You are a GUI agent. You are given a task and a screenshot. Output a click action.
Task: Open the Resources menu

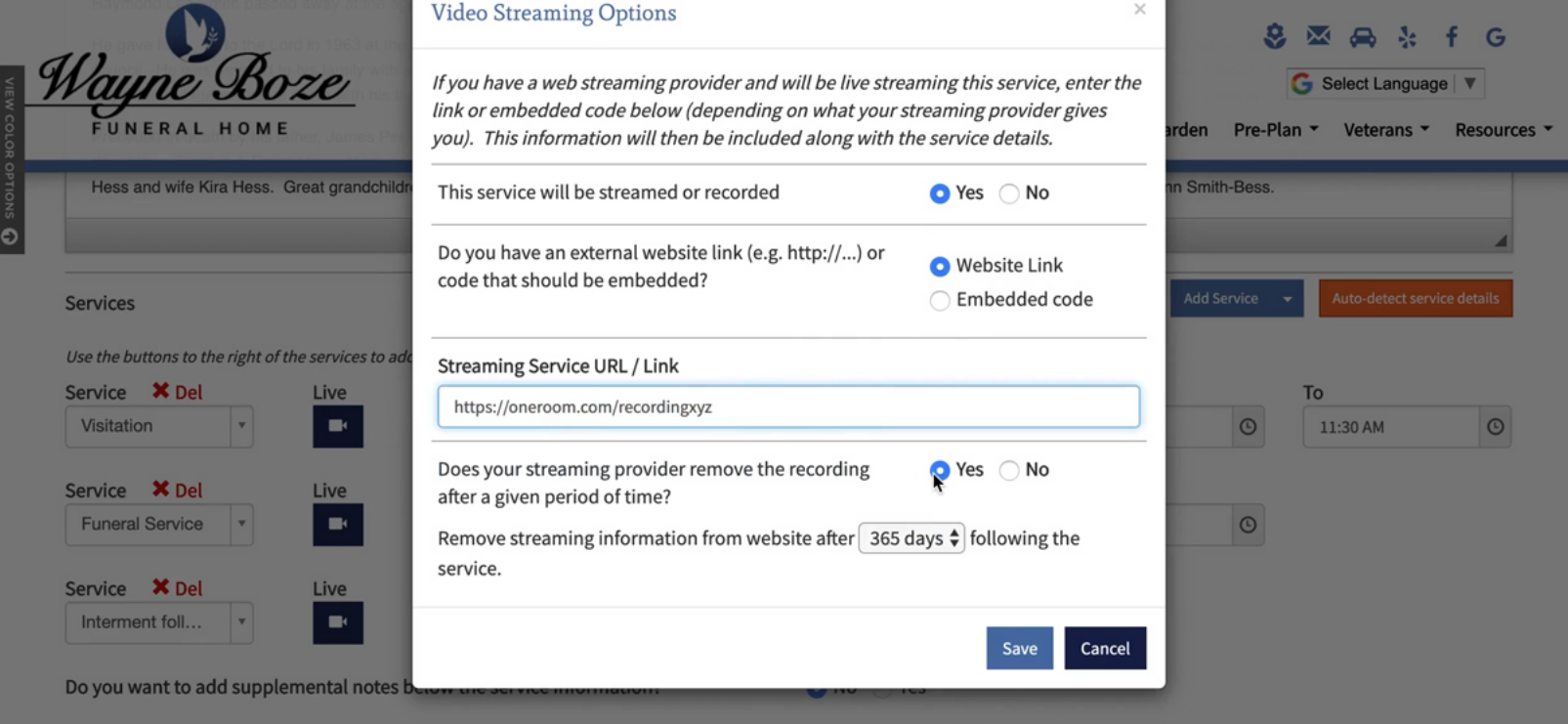tap(1503, 130)
